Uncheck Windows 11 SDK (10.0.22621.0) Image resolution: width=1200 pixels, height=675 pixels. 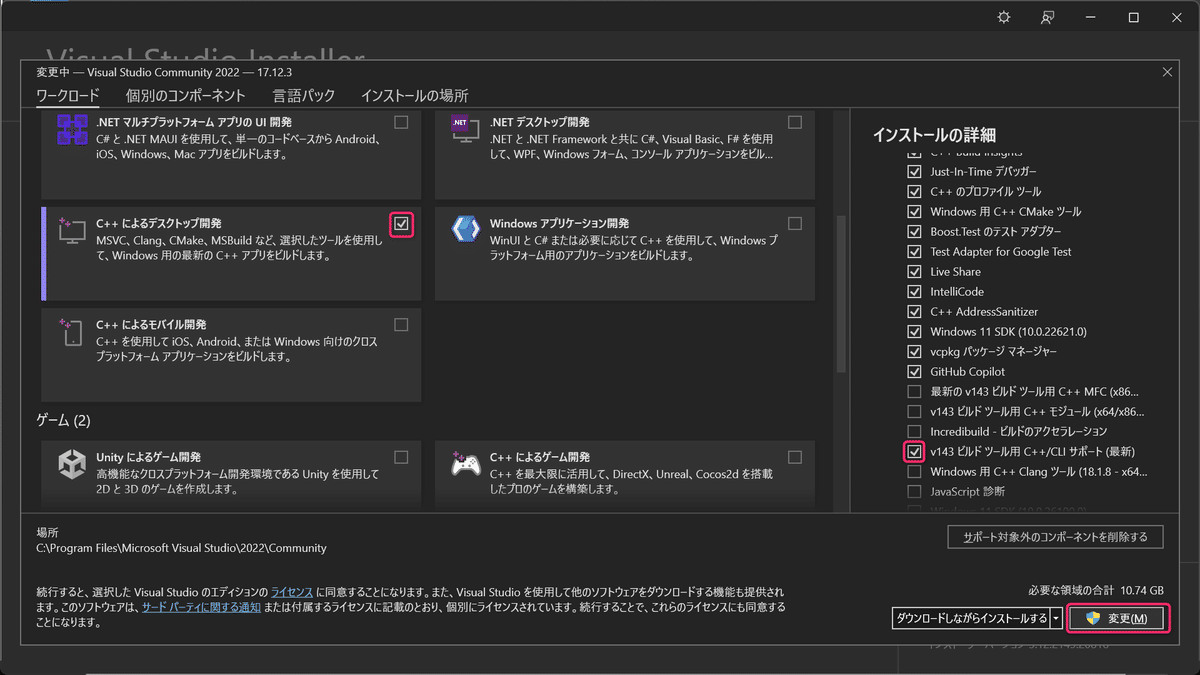click(914, 331)
